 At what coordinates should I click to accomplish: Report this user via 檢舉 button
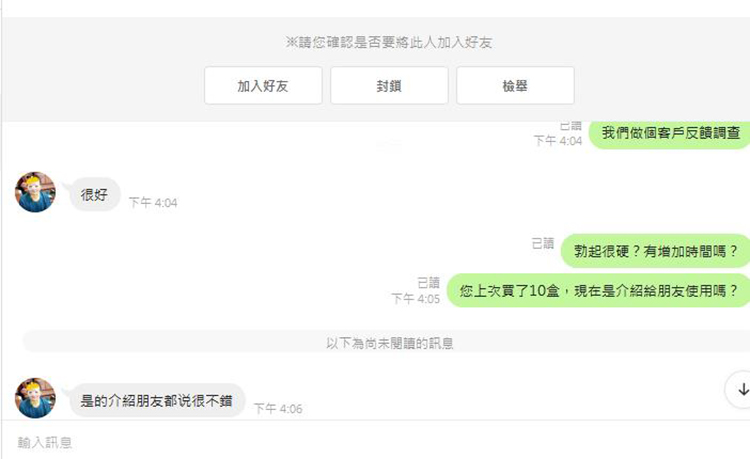(515, 86)
